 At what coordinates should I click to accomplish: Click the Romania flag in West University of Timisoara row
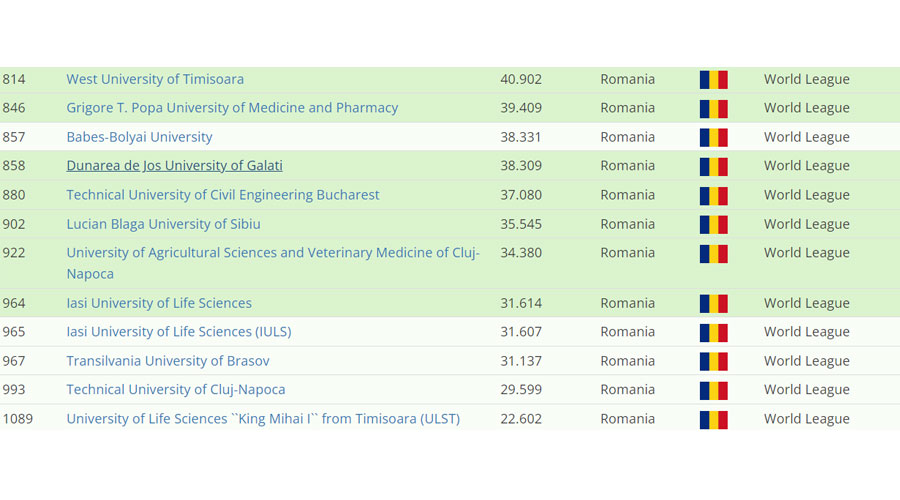(713, 80)
